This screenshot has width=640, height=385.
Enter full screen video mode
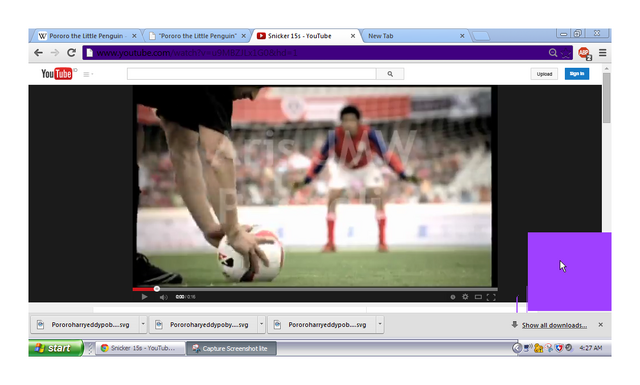[491, 297]
